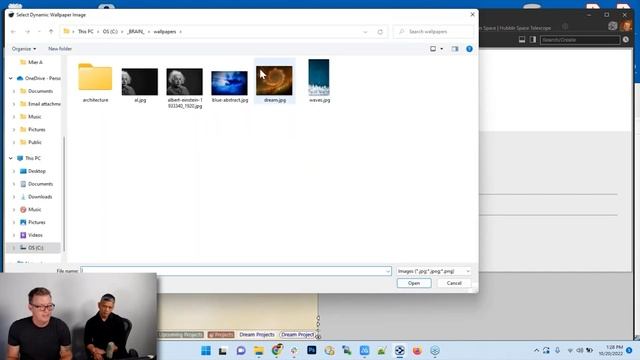
Task: Expand the Videos tree node
Action: (14, 235)
